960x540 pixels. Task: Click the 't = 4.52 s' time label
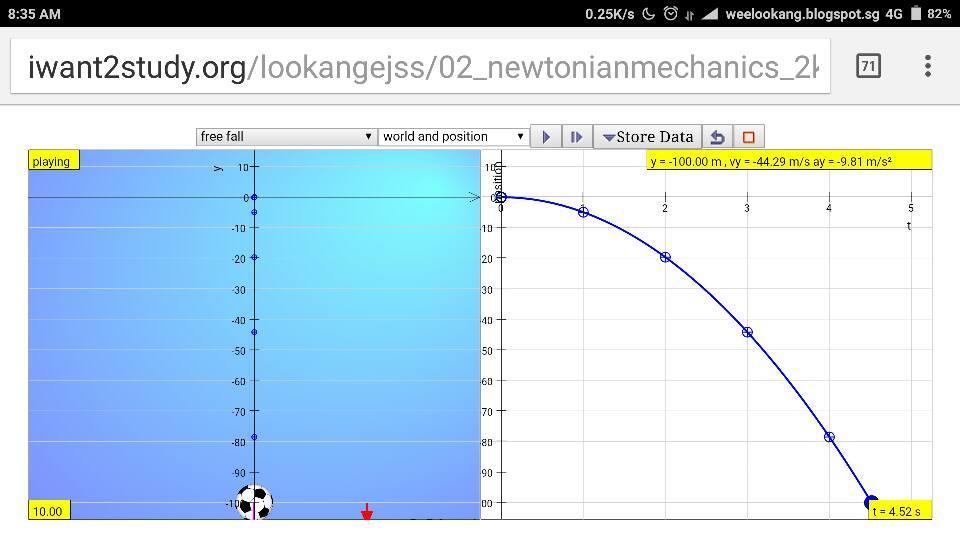899,511
